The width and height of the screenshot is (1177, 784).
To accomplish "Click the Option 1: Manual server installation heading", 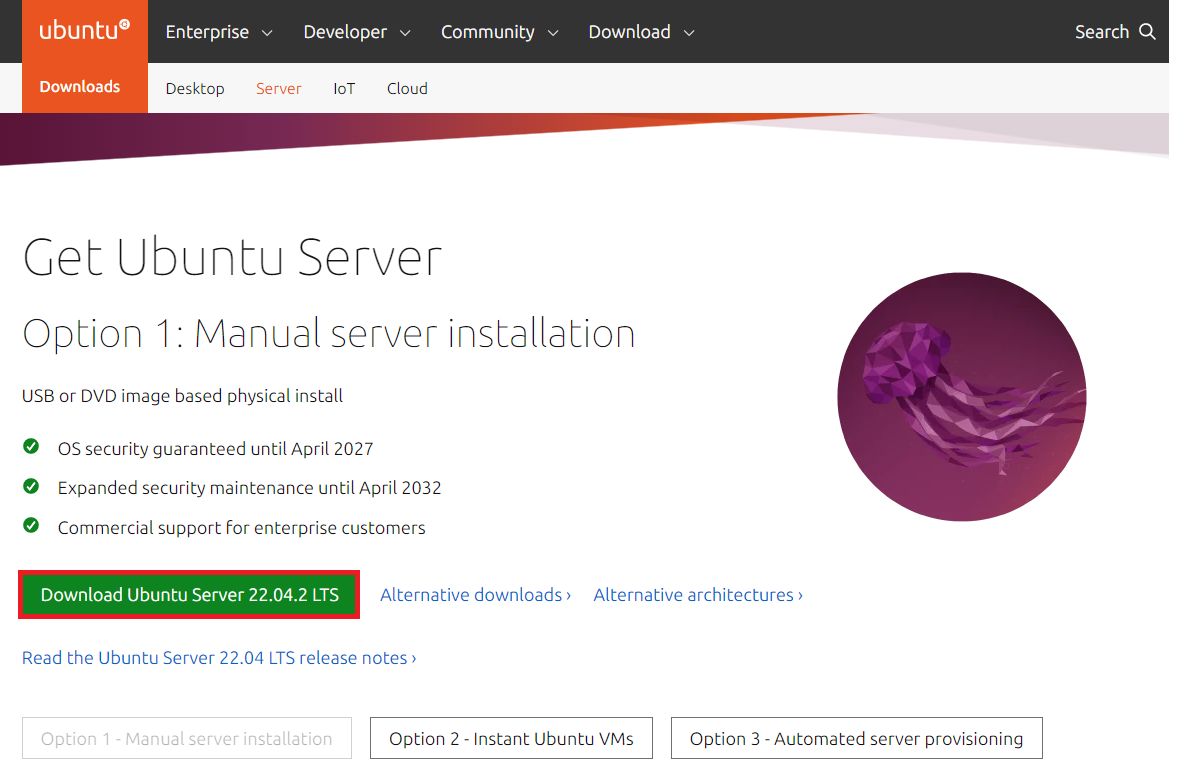I will (329, 334).
